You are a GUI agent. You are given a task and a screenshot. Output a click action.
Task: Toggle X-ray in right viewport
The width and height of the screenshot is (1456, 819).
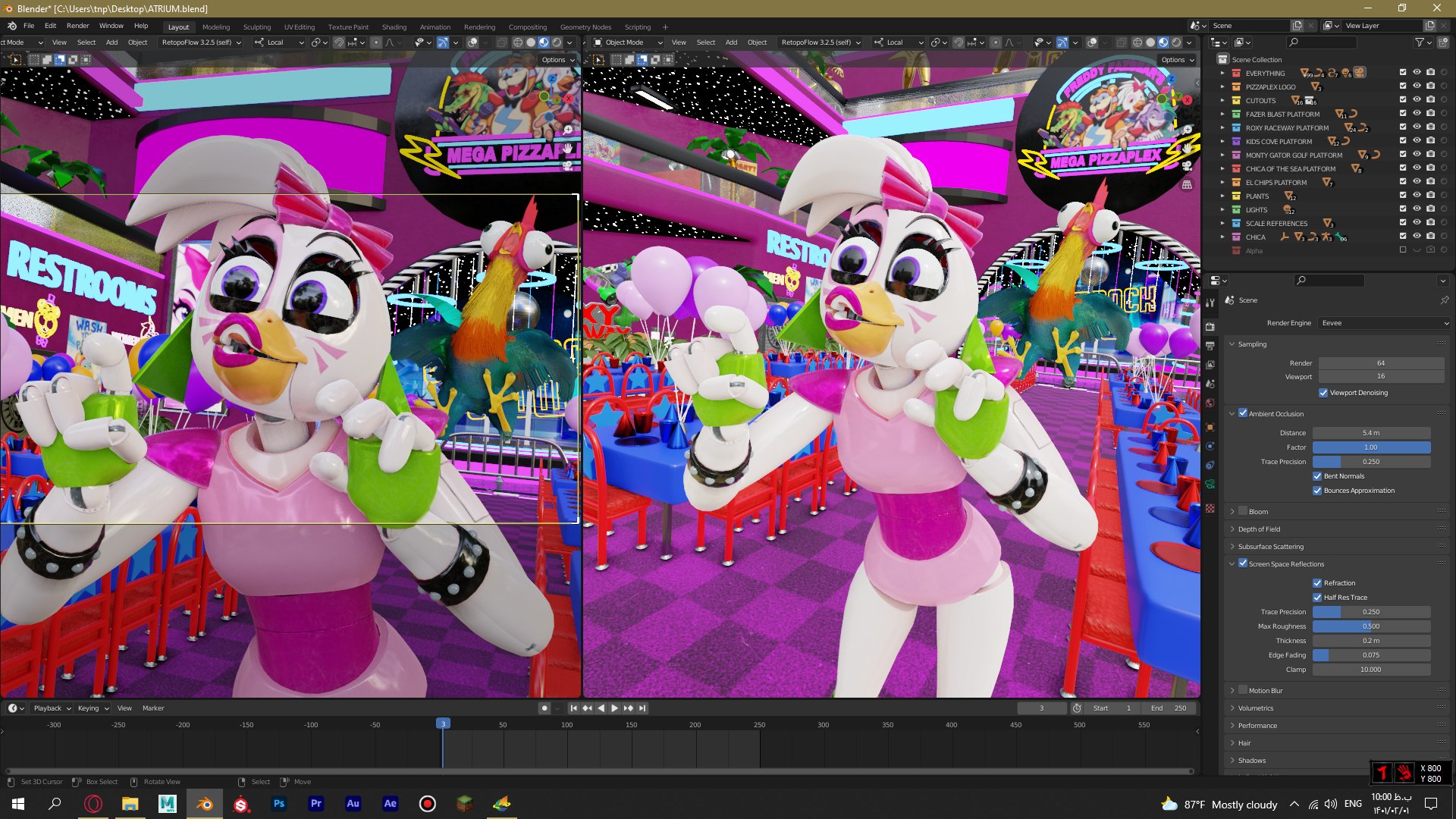point(1121,42)
